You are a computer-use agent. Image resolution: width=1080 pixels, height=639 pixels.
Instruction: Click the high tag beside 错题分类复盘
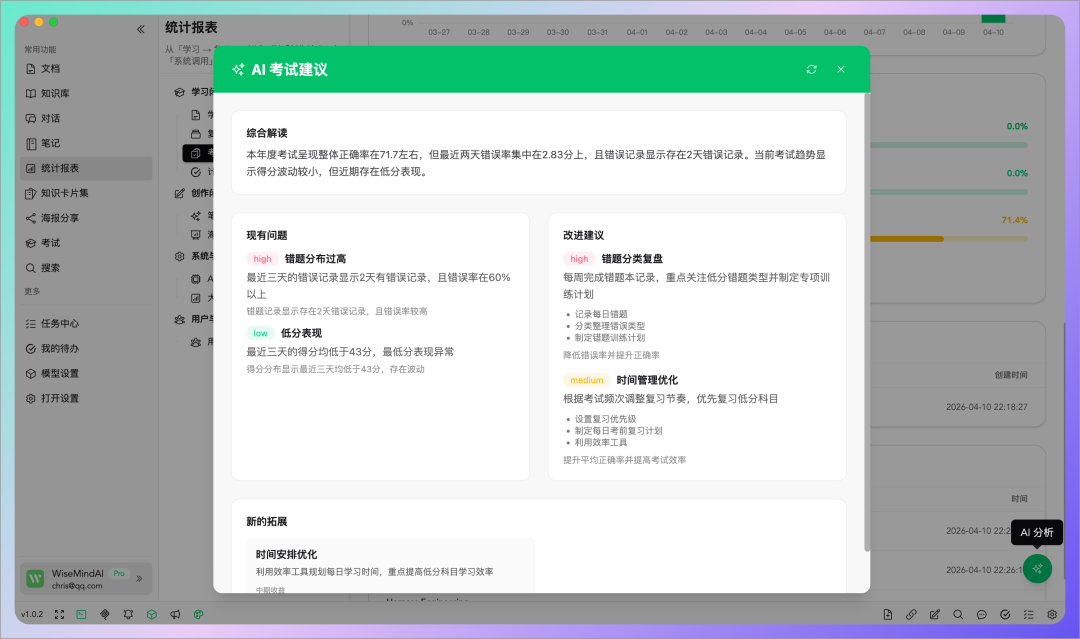coord(579,259)
